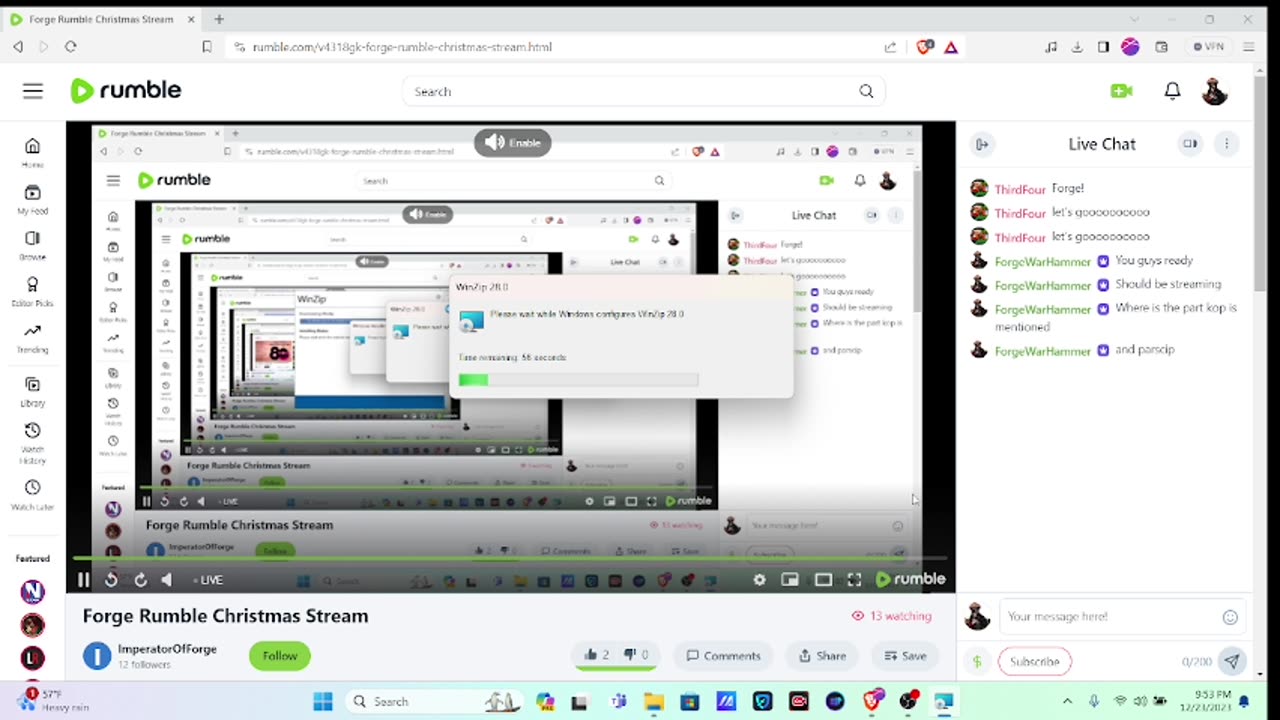
Task: Share the stream
Action: (x=821, y=656)
